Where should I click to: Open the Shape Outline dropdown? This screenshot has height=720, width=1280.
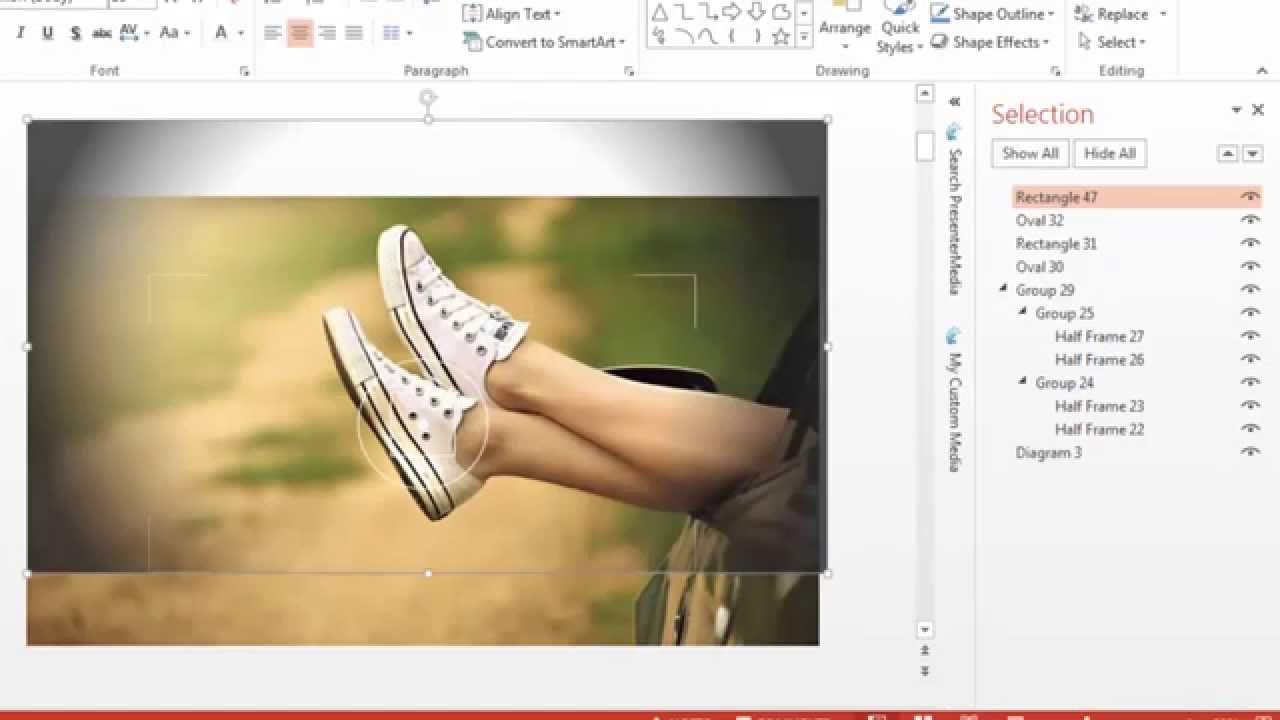click(993, 14)
